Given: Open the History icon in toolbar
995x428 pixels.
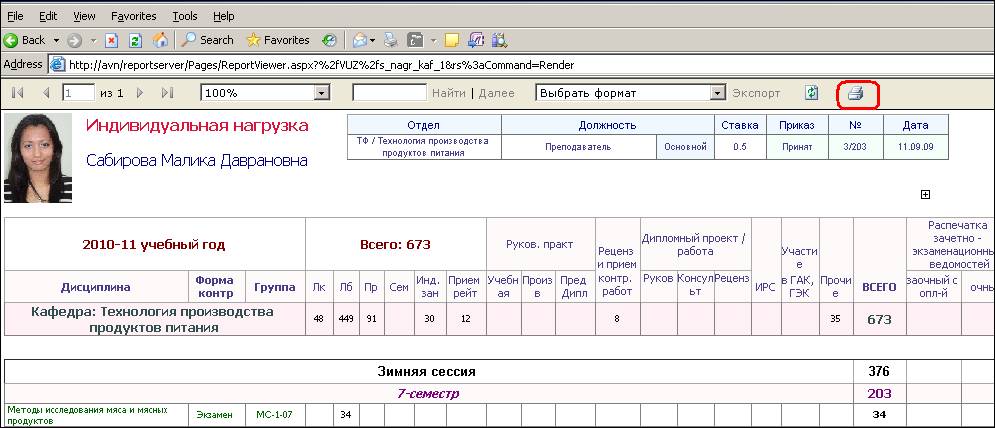Looking at the screenshot, I should [x=329, y=40].
